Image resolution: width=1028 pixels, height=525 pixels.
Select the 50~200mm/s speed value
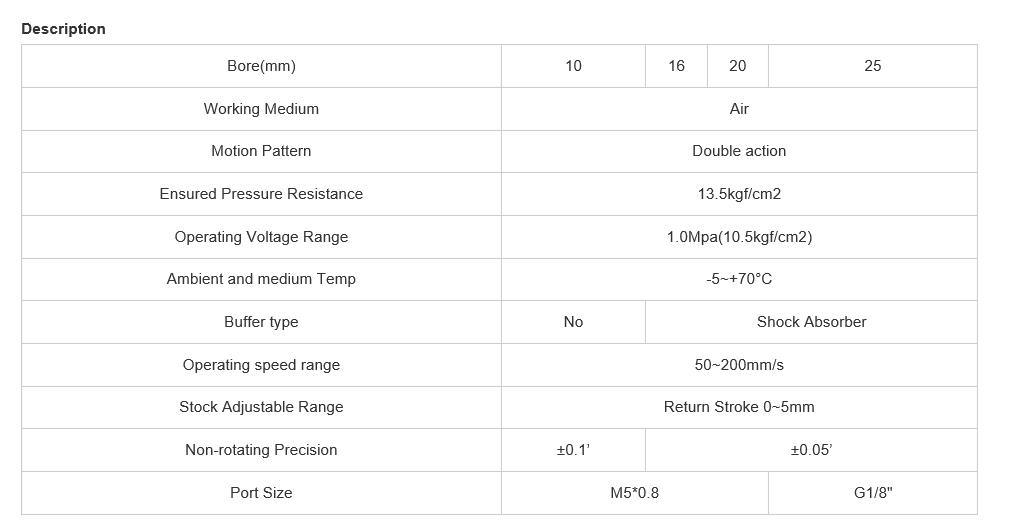(739, 365)
